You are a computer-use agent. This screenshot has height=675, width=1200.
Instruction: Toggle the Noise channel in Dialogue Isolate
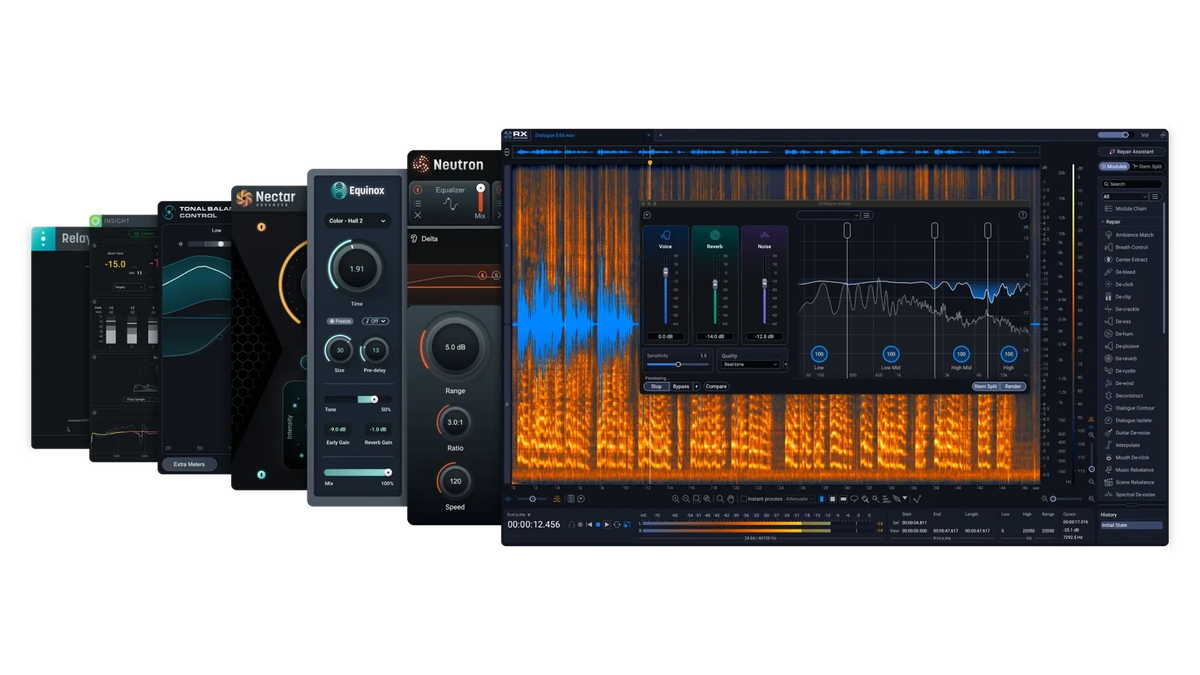click(764, 236)
